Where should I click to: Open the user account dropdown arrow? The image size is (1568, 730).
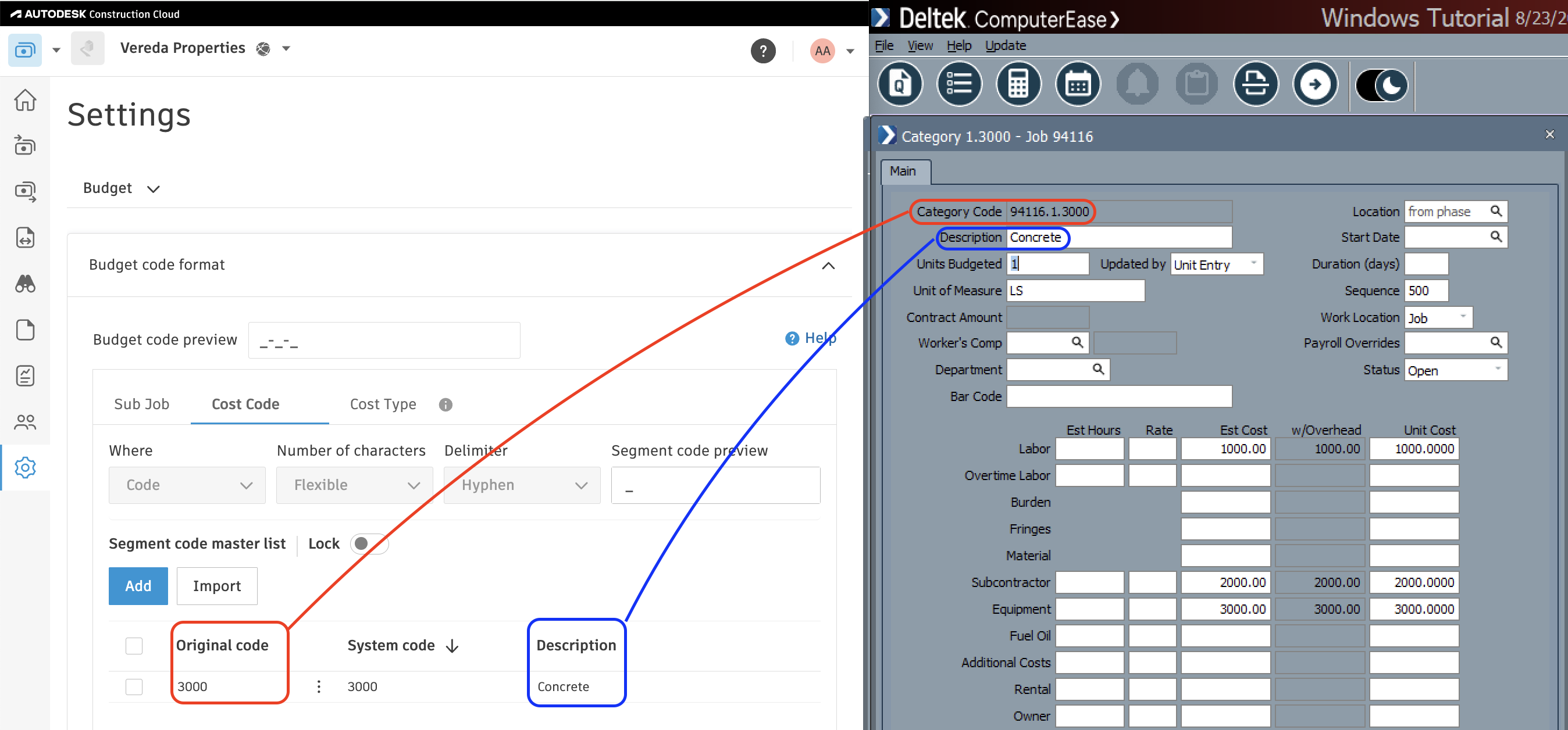(850, 51)
